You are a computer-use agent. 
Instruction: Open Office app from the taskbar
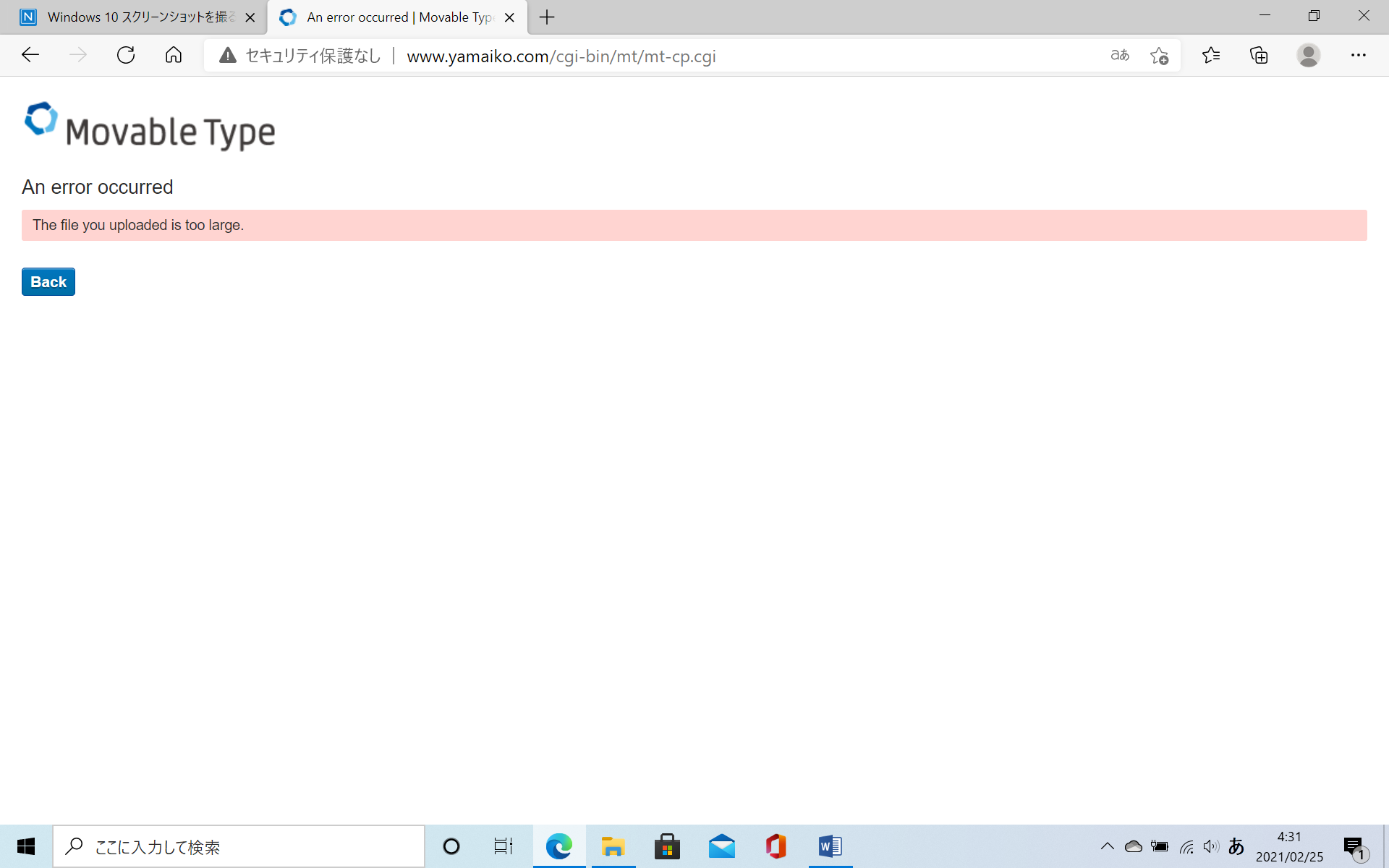click(x=776, y=846)
